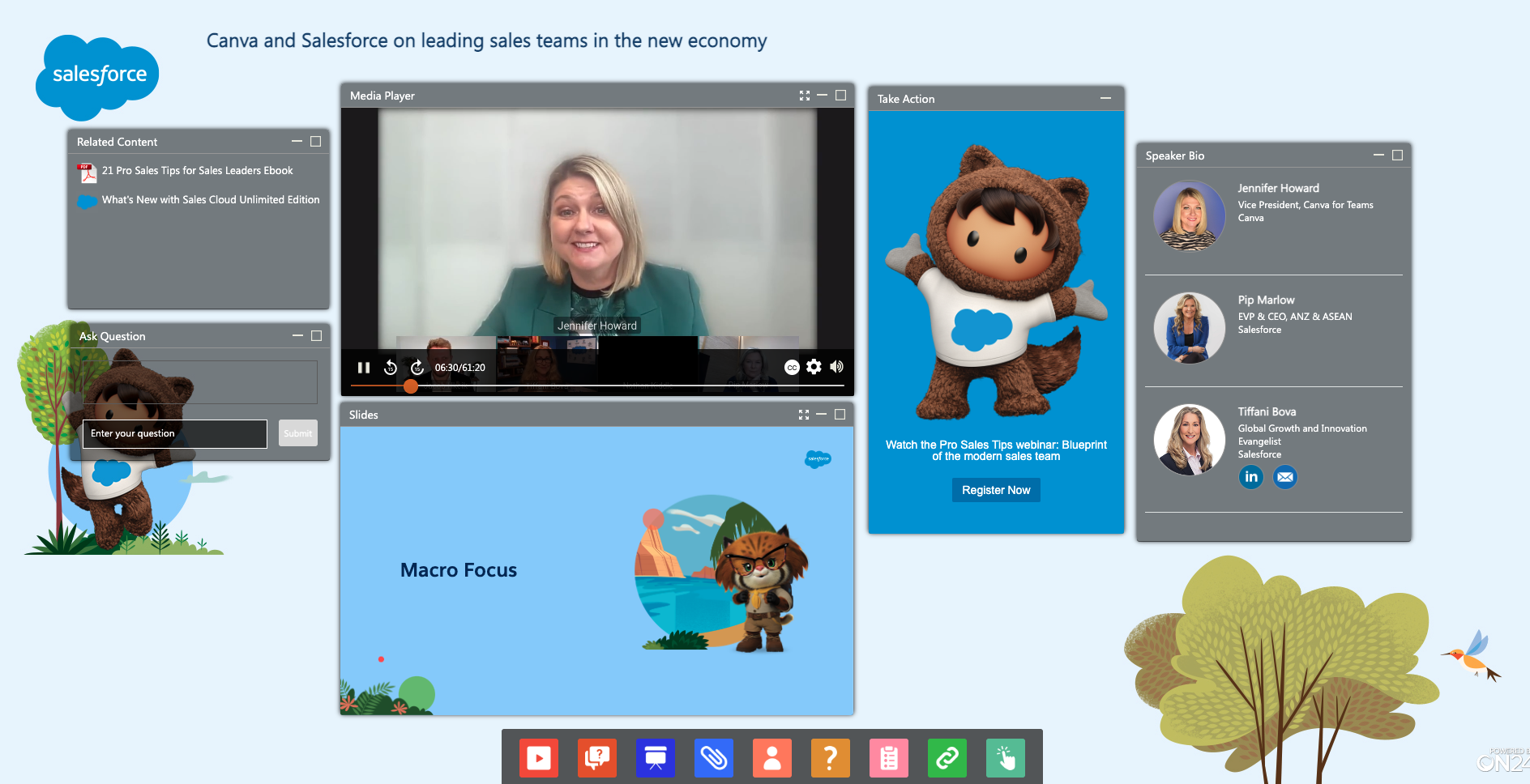
Task: Click the speaker bio person dock icon
Action: pyautogui.click(x=772, y=758)
